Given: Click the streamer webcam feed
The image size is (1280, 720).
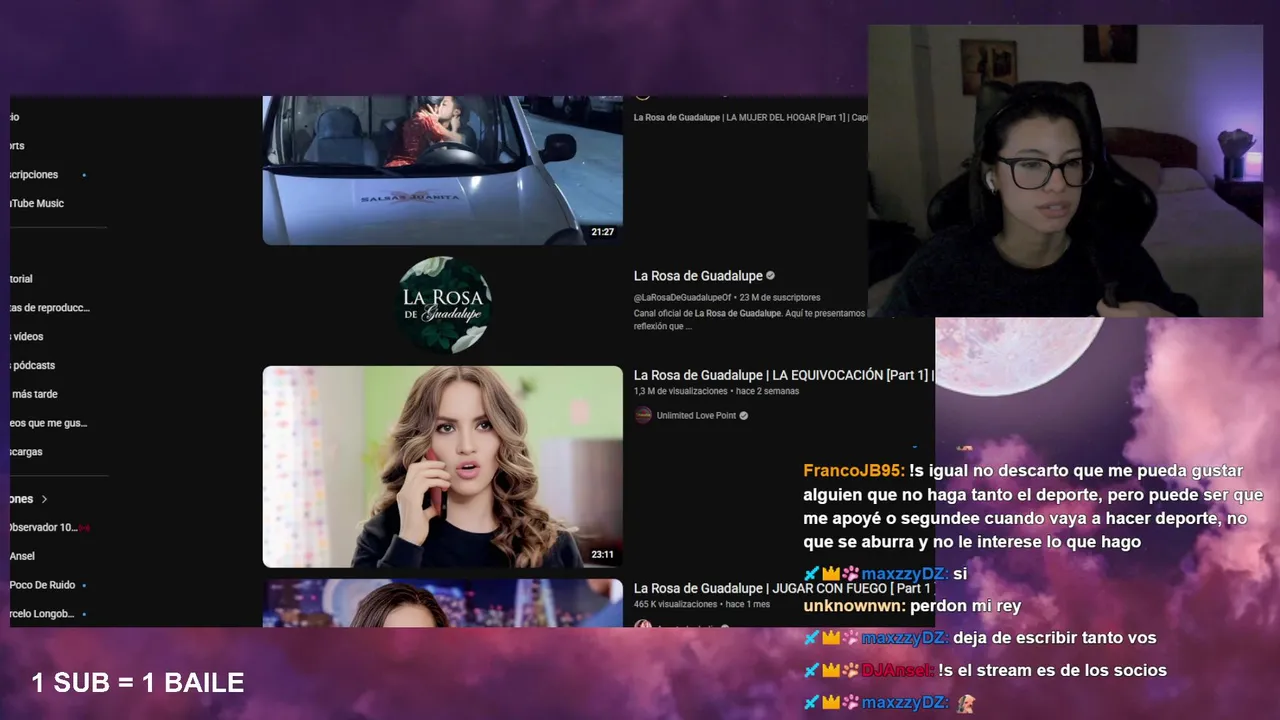Looking at the screenshot, I should 1065,171.
